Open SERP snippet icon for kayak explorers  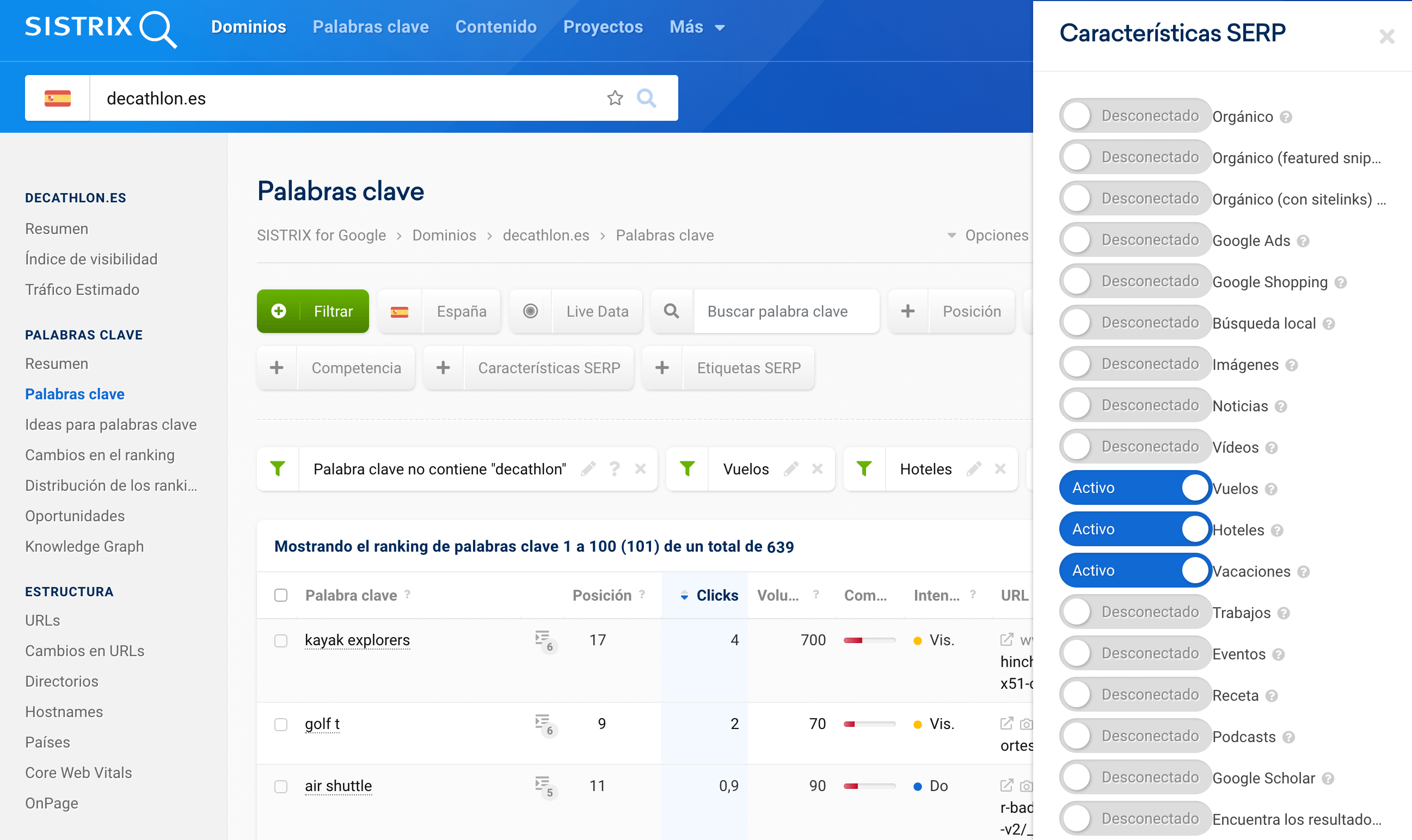tap(543, 640)
